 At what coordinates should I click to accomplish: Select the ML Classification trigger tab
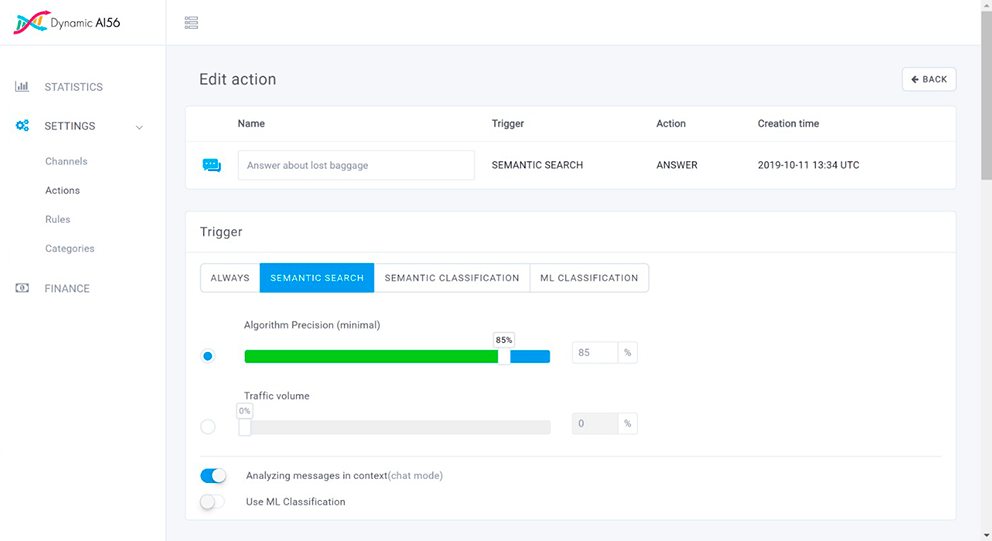coord(589,278)
